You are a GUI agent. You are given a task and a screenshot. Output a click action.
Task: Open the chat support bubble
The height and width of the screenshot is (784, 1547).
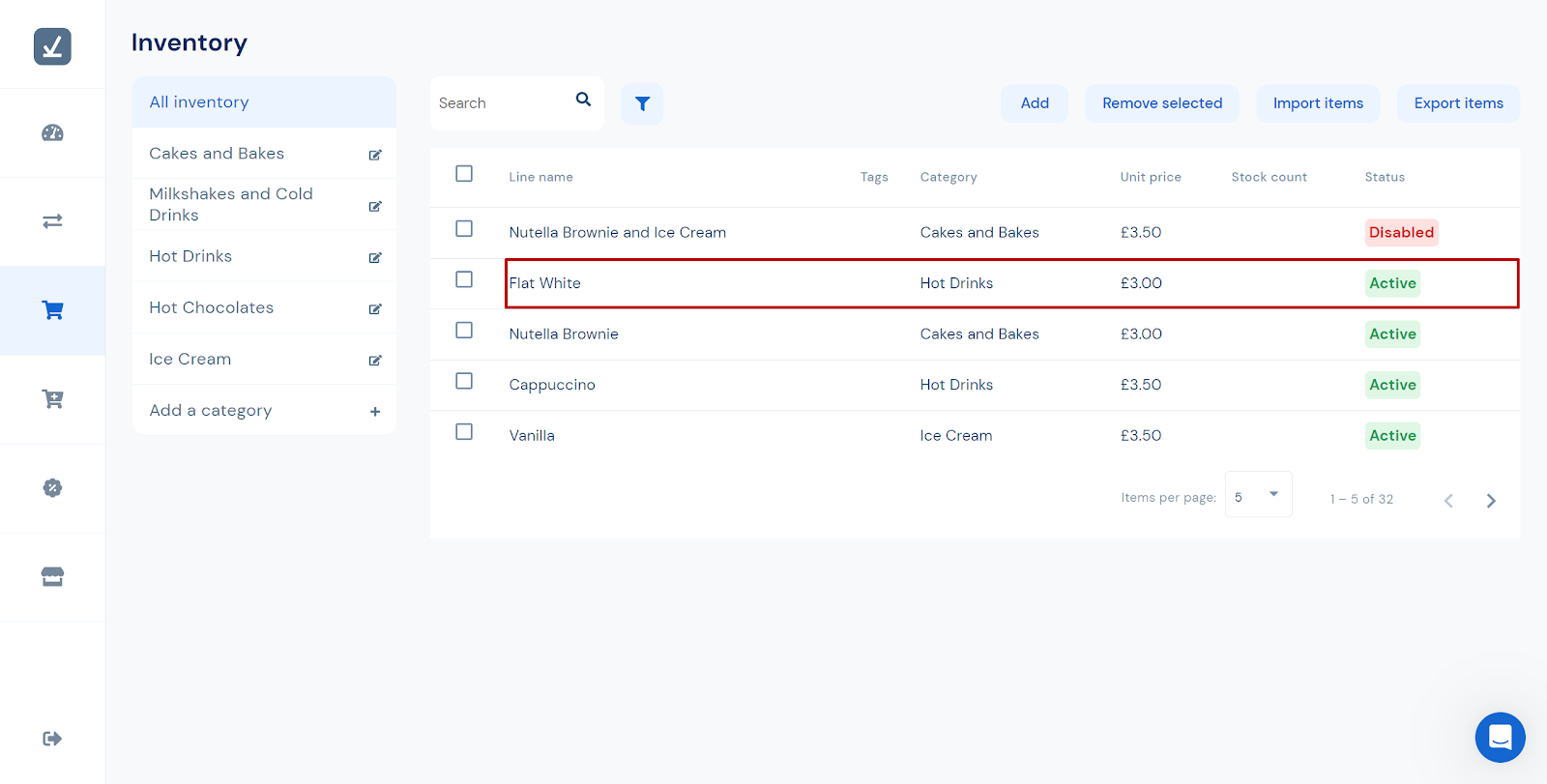[1500, 738]
